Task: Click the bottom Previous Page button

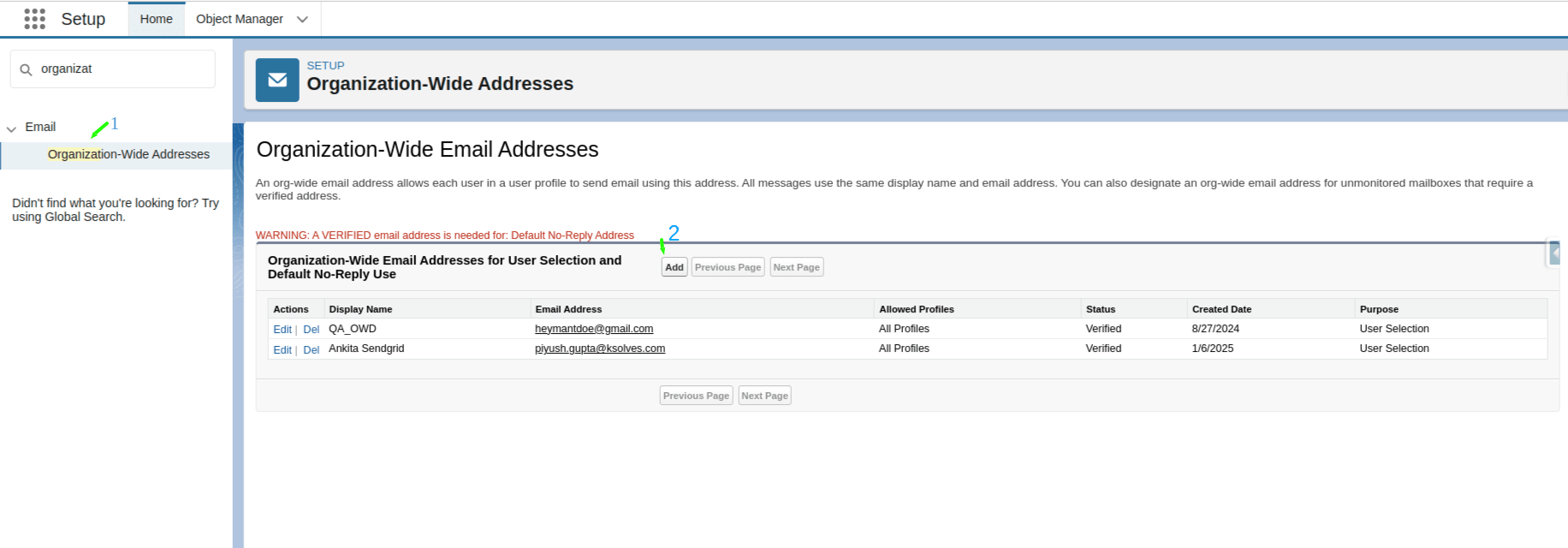Action: tap(696, 396)
